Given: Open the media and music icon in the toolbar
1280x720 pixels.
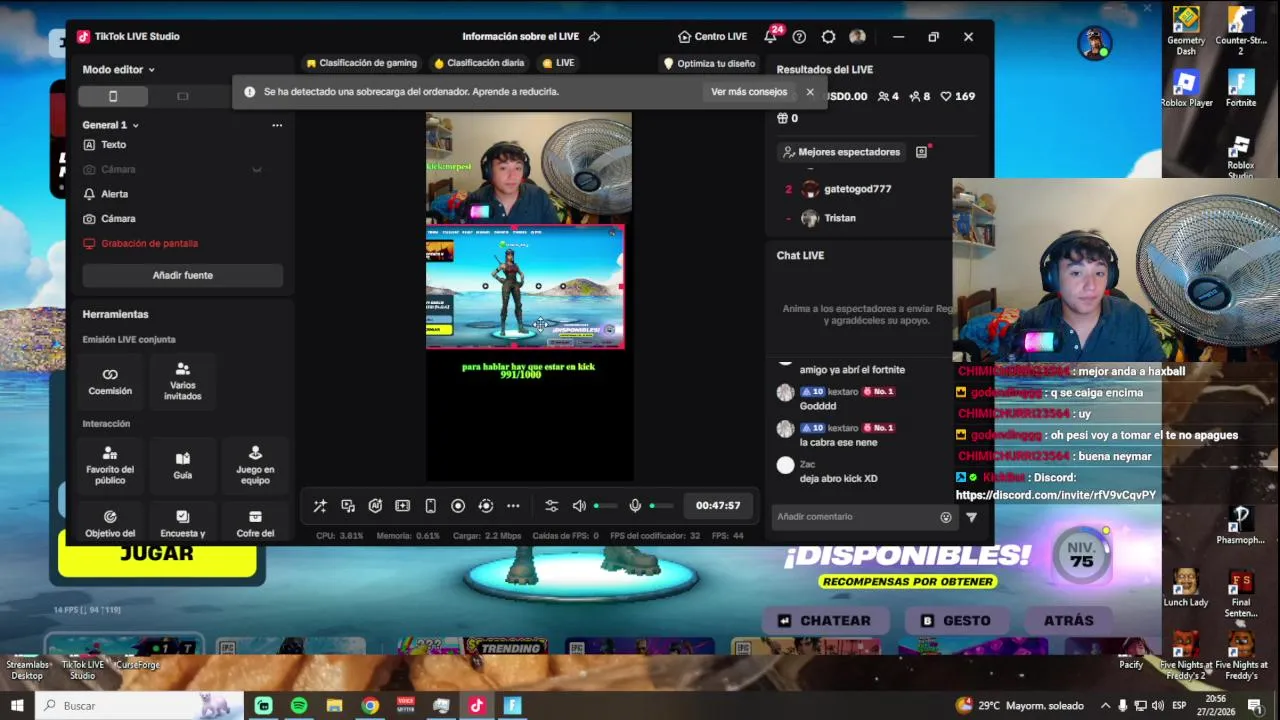Looking at the screenshot, I should pos(348,506).
